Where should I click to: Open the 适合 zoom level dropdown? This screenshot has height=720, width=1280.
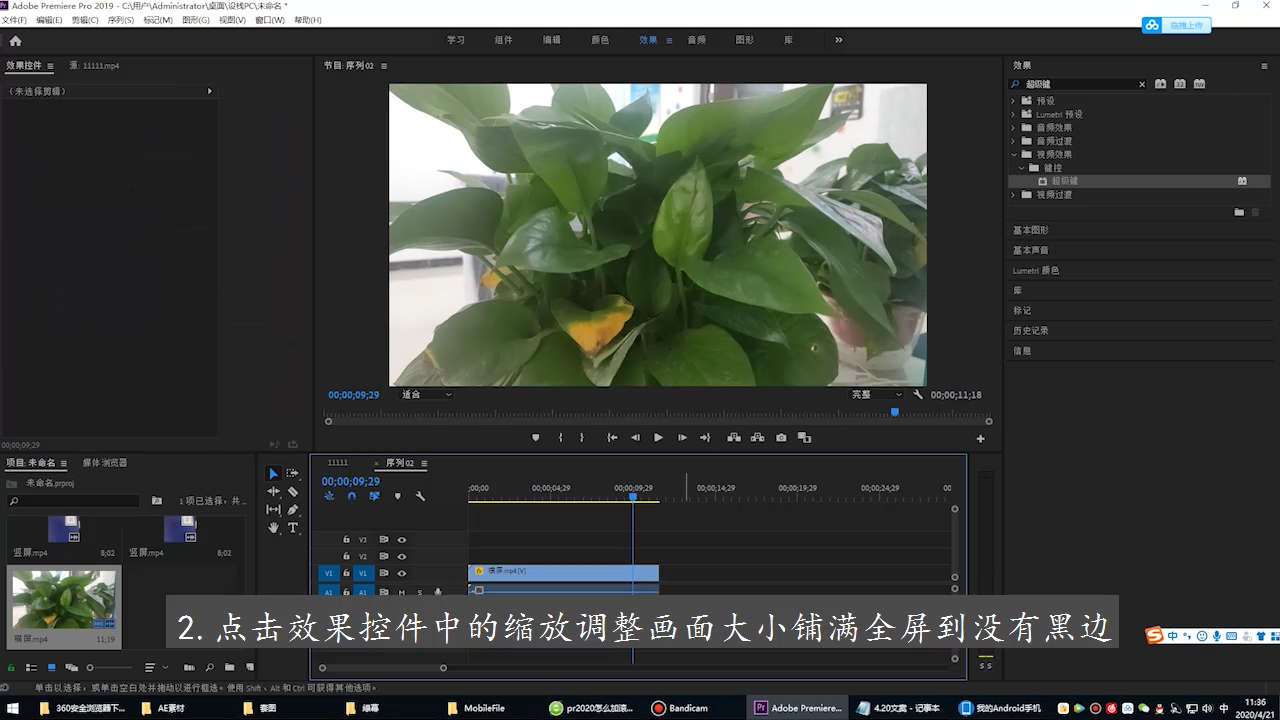426,395
